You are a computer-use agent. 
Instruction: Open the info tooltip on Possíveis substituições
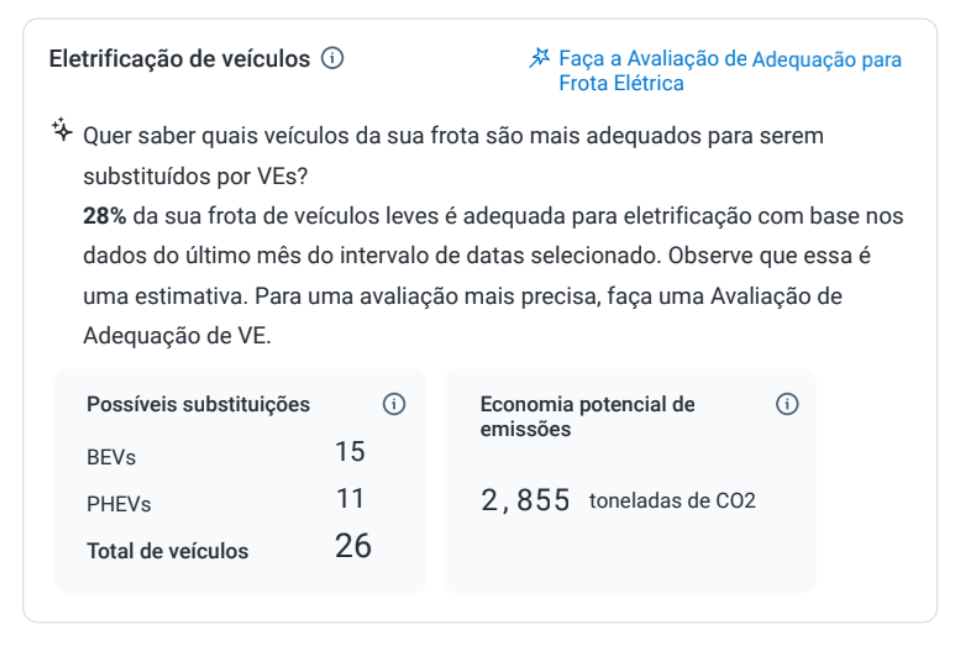(394, 404)
